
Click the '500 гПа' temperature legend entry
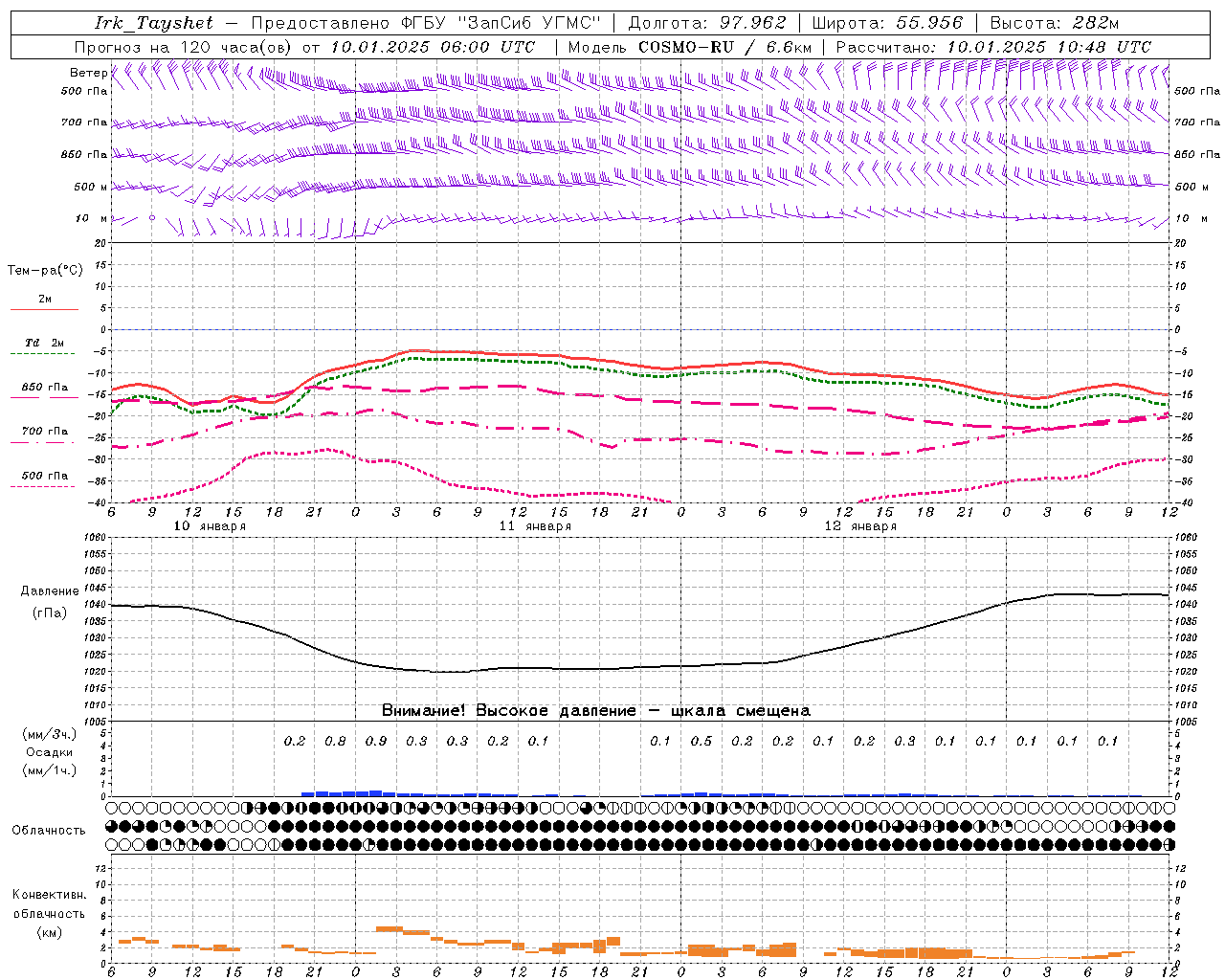tap(45, 475)
